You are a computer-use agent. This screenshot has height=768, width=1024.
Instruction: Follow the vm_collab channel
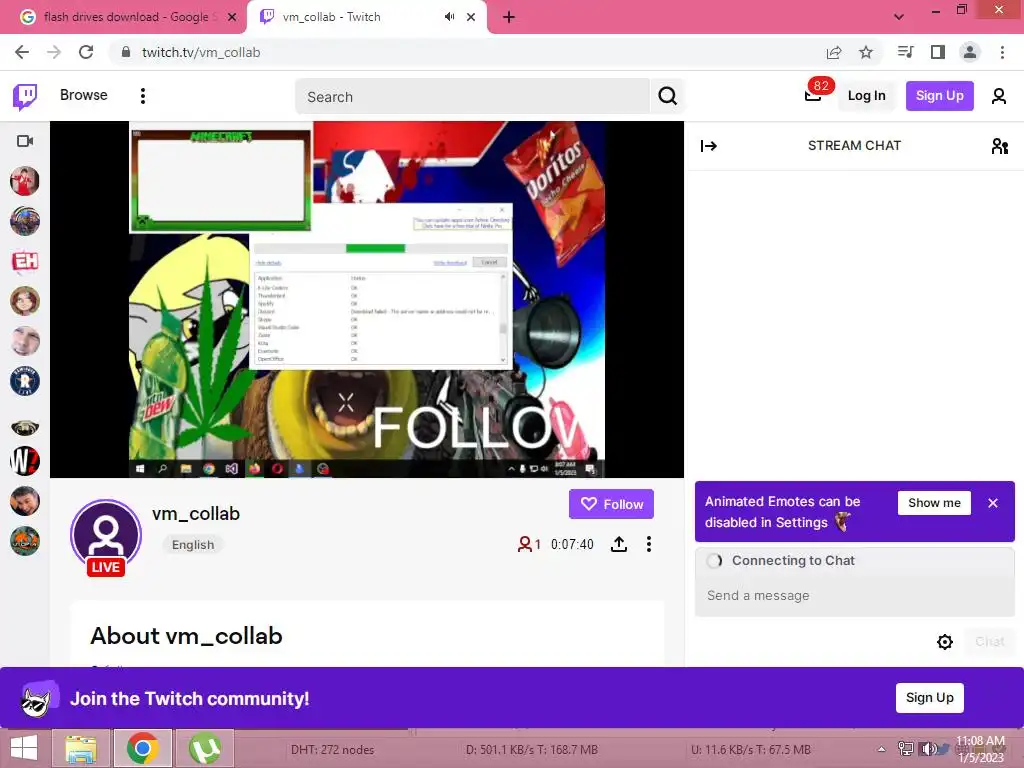(611, 504)
